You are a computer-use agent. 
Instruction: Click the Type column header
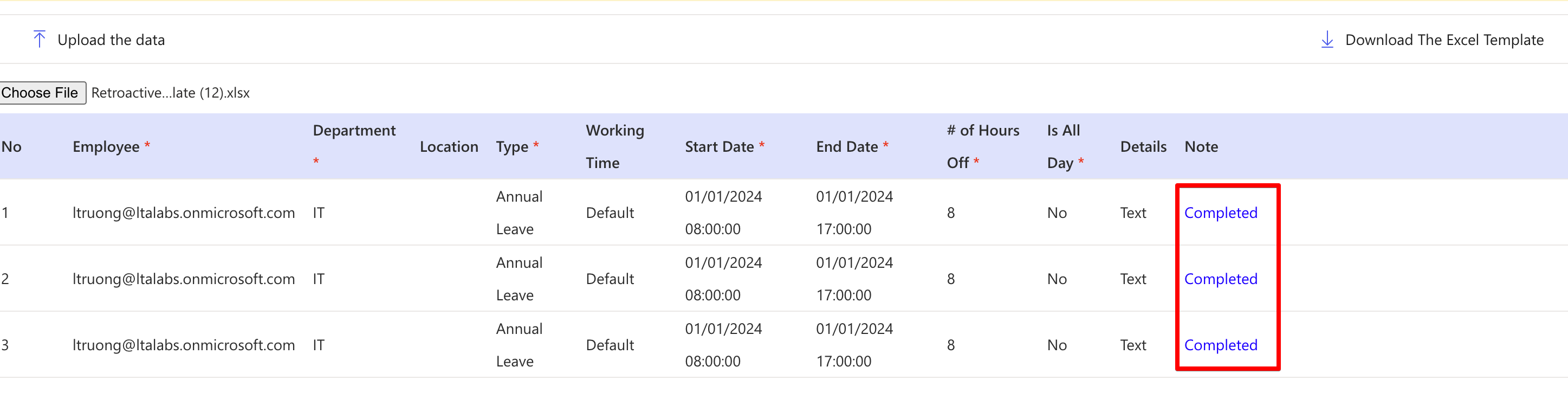512,147
